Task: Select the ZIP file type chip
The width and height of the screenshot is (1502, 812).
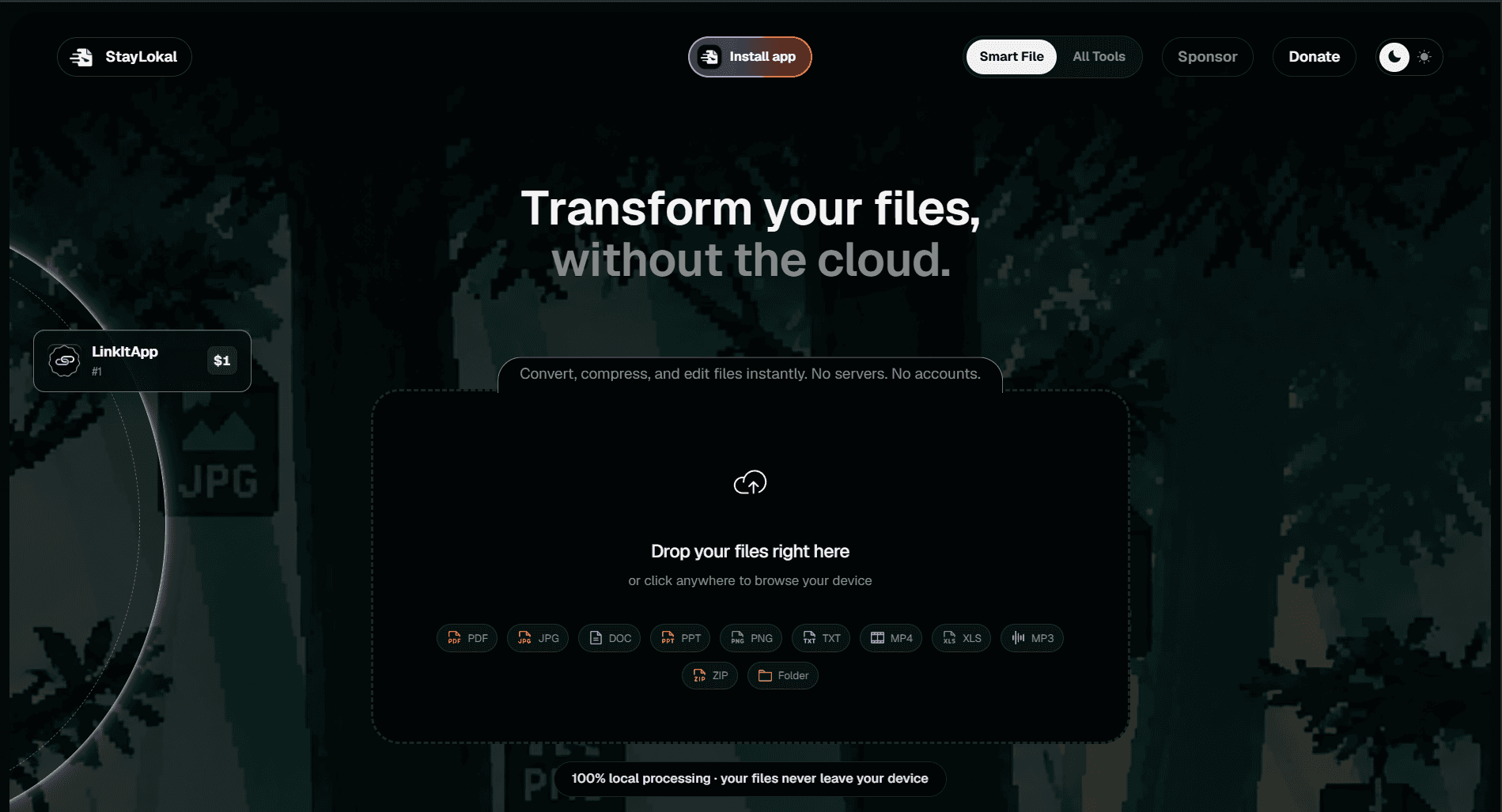Action: tap(709, 675)
